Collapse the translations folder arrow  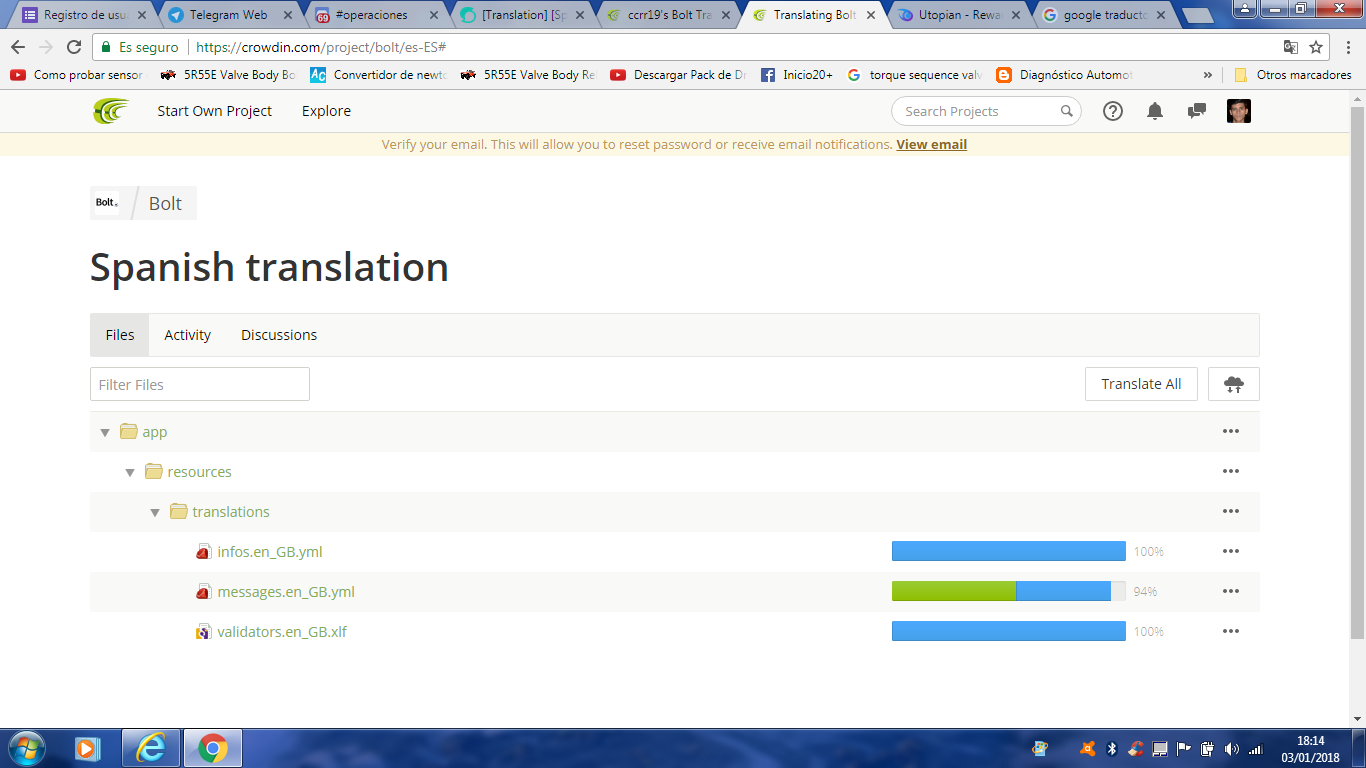tap(155, 512)
